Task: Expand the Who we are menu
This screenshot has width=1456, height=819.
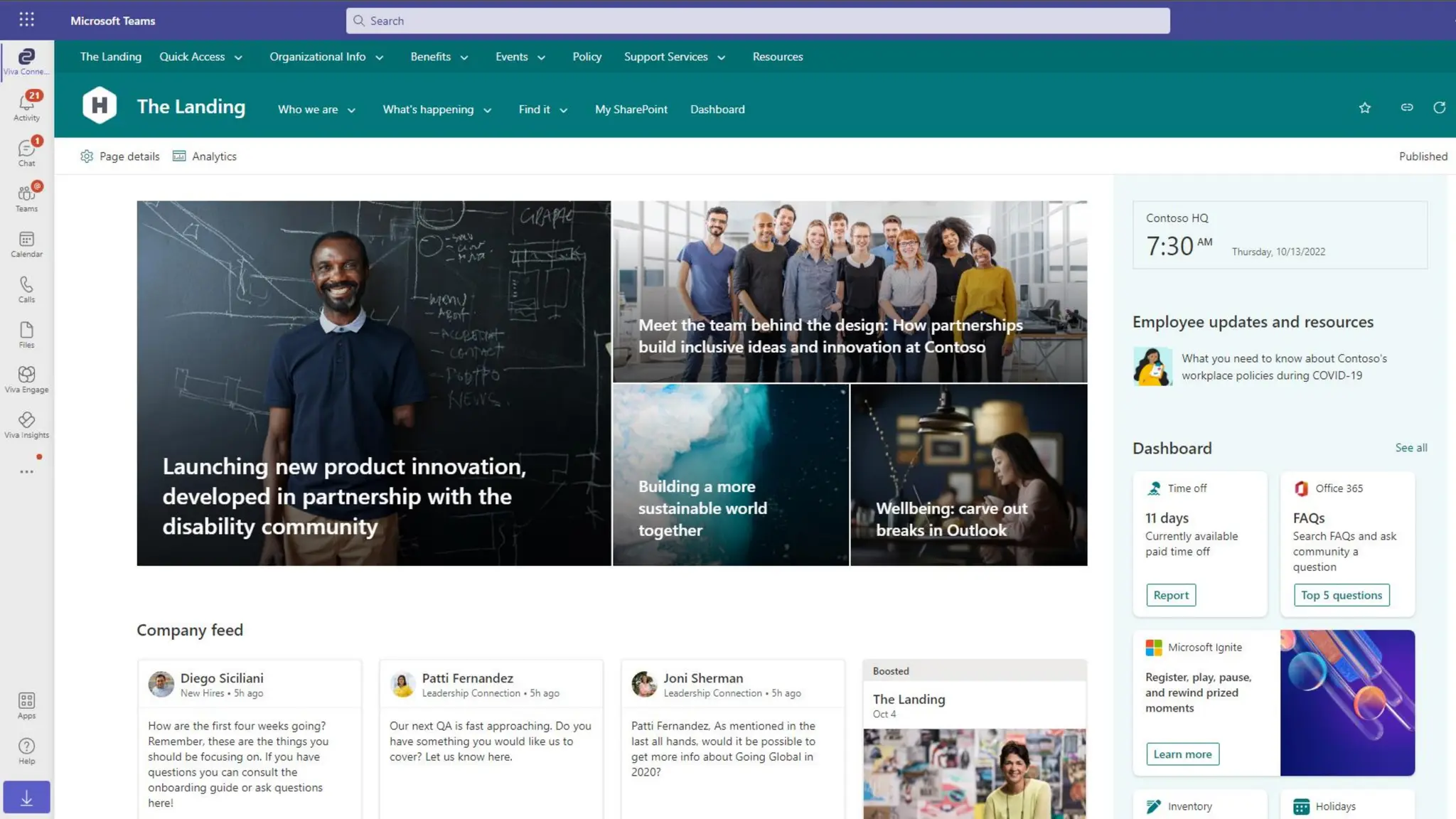Action: (x=316, y=109)
